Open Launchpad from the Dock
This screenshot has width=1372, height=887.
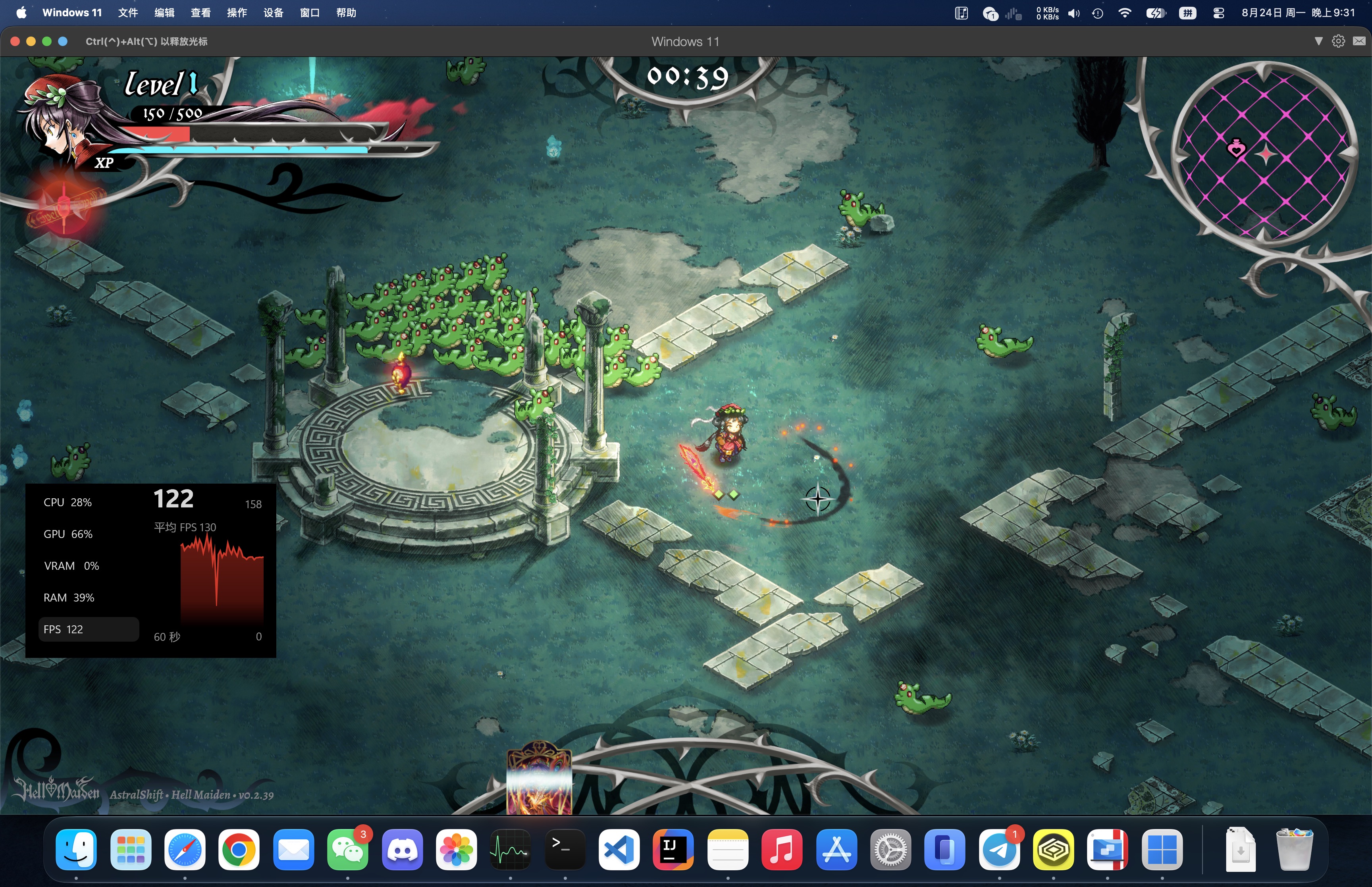(131, 849)
